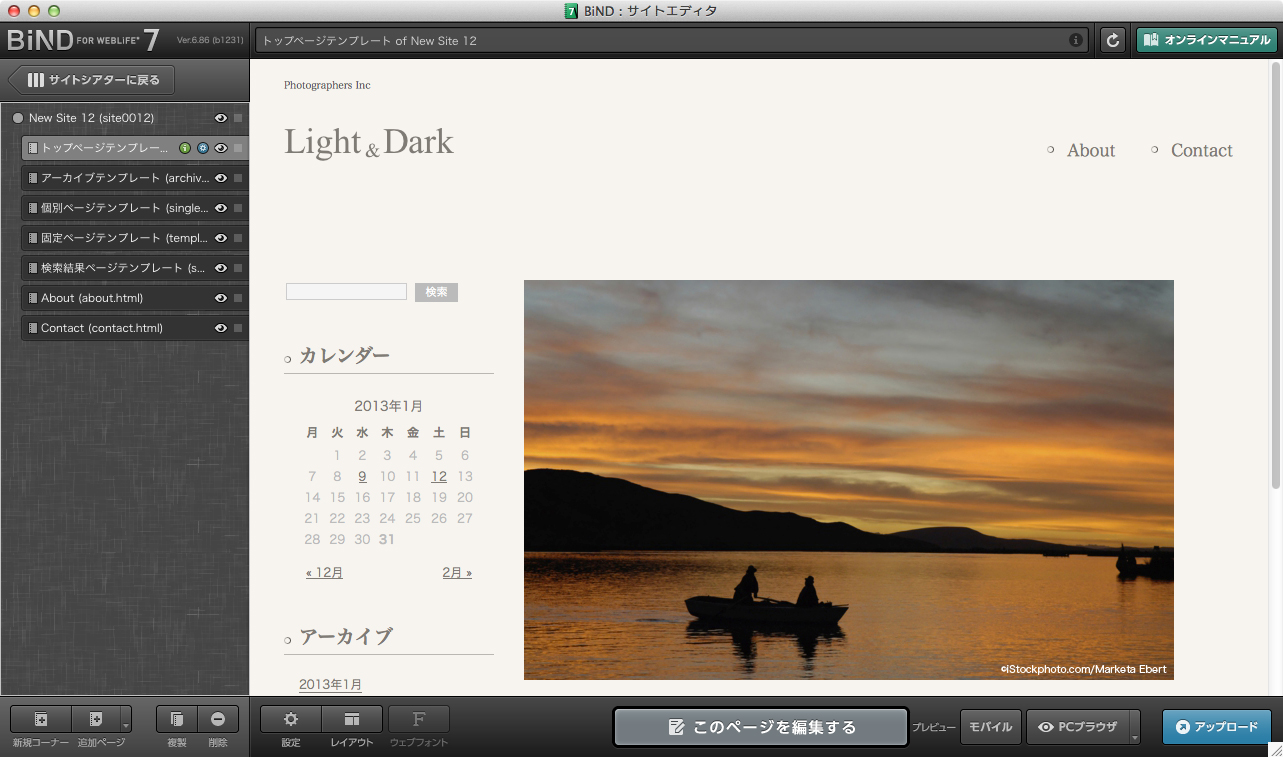Click the Photographers Inc text
Viewport: 1283px width, 757px height.
tap(327, 85)
